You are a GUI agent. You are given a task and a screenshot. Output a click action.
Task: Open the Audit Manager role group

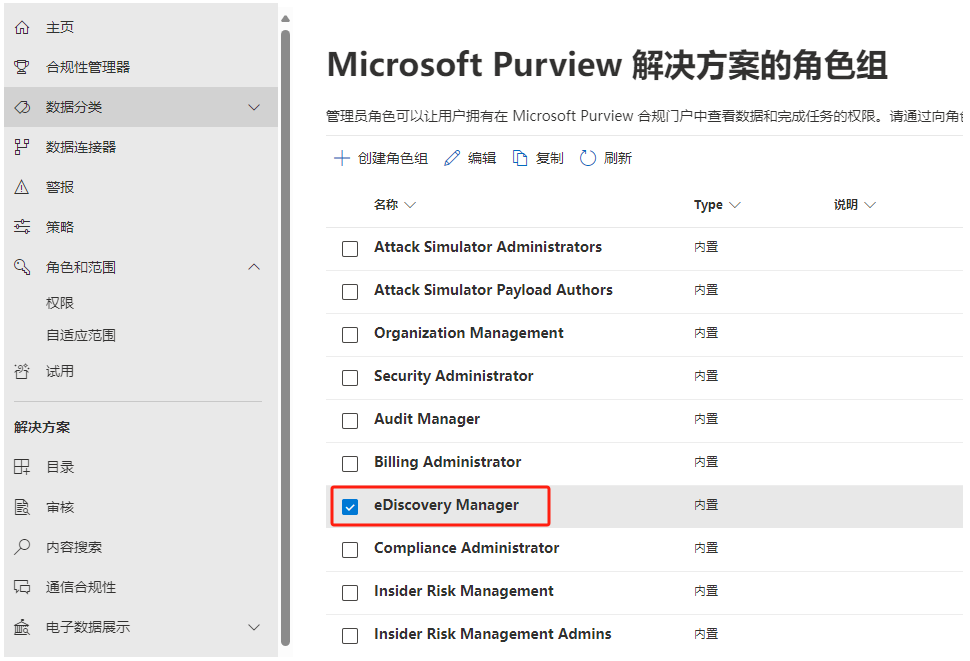(427, 419)
